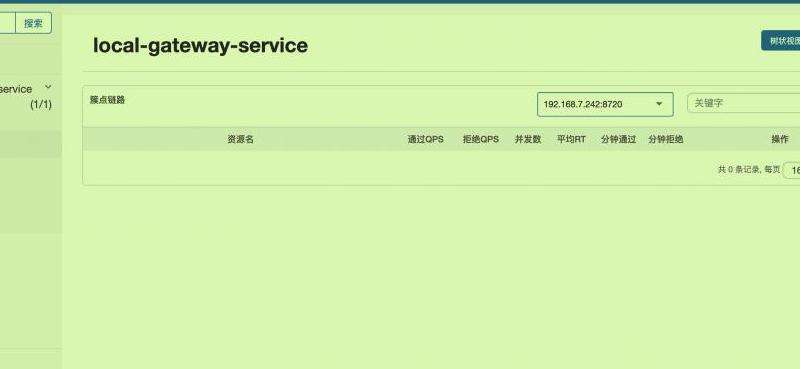Click the 簇点链路 panel title
This screenshot has width=800, height=369.
point(108,100)
